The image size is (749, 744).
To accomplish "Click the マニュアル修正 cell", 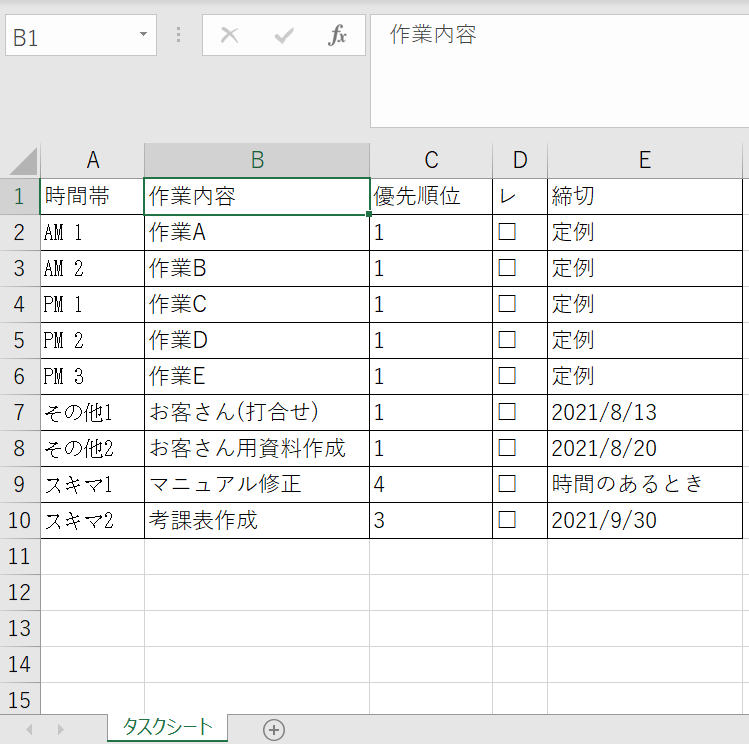I will [257, 484].
